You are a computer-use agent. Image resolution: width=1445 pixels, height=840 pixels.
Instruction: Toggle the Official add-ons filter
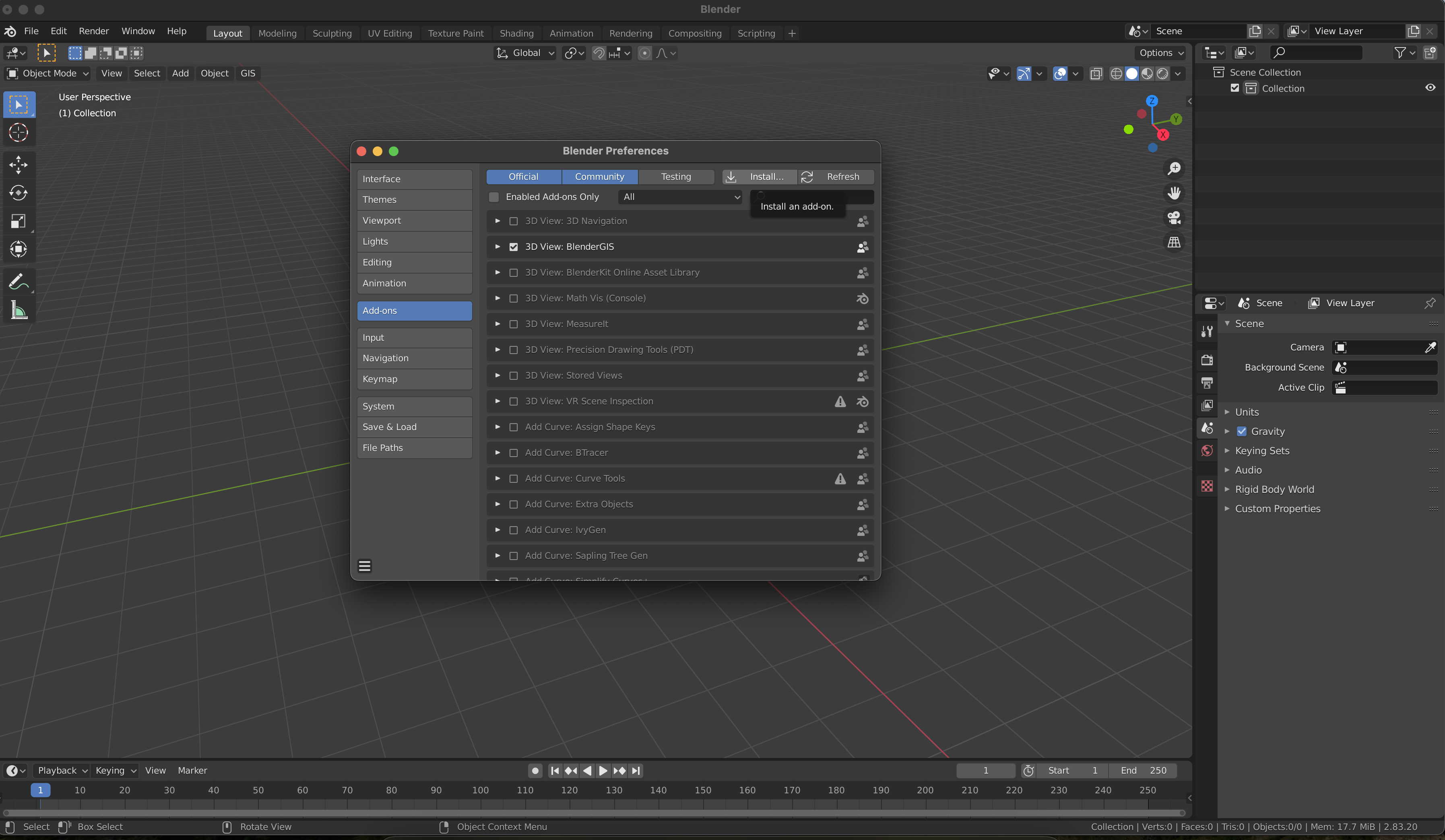(524, 177)
